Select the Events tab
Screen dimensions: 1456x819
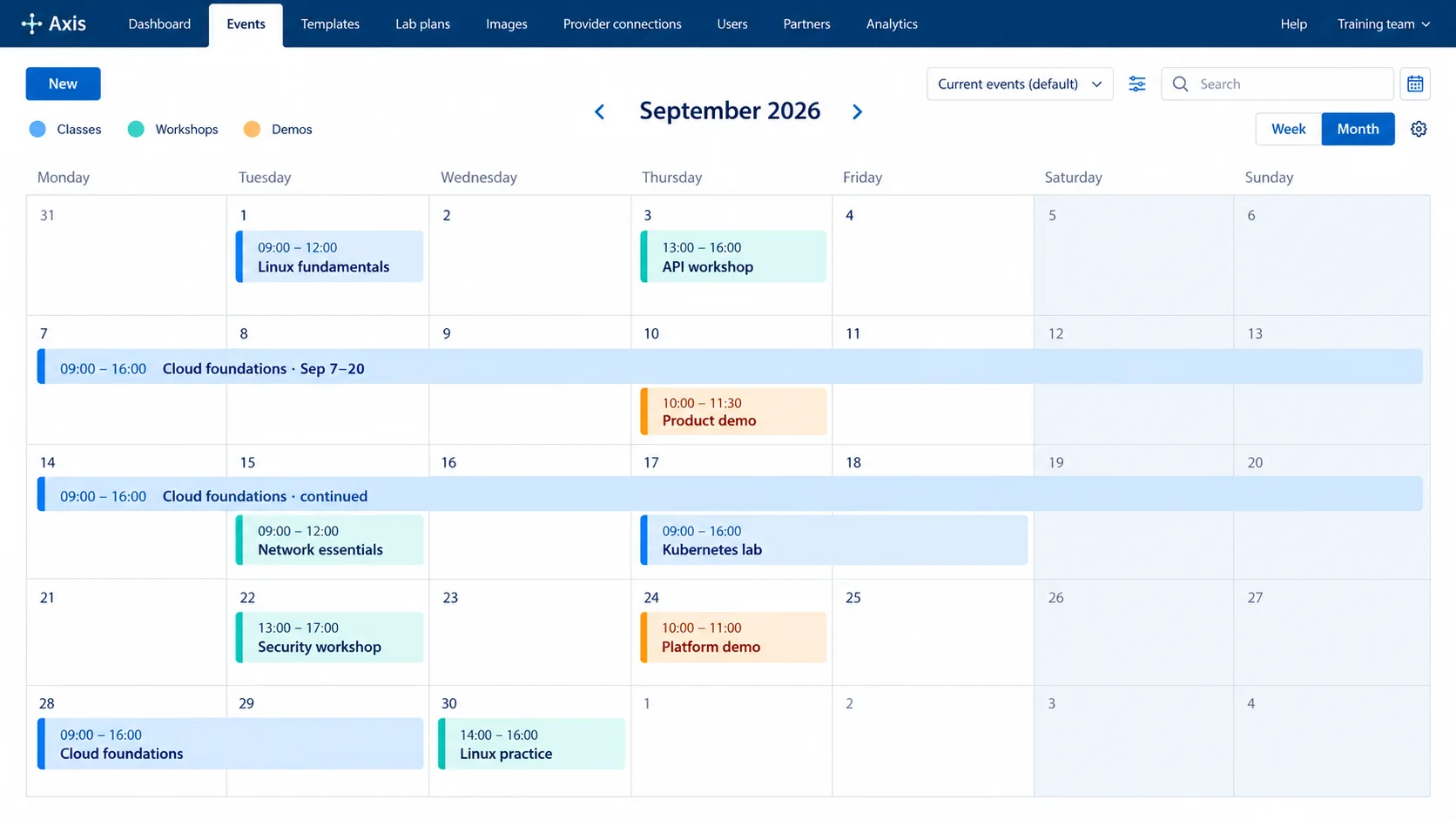(x=246, y=24)
